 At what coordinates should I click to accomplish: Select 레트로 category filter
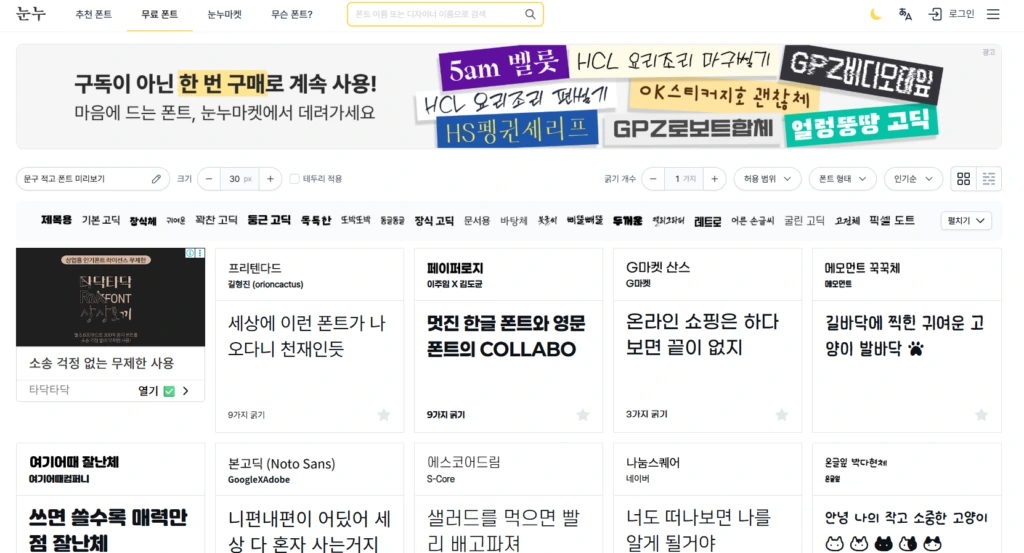[707, 221]
